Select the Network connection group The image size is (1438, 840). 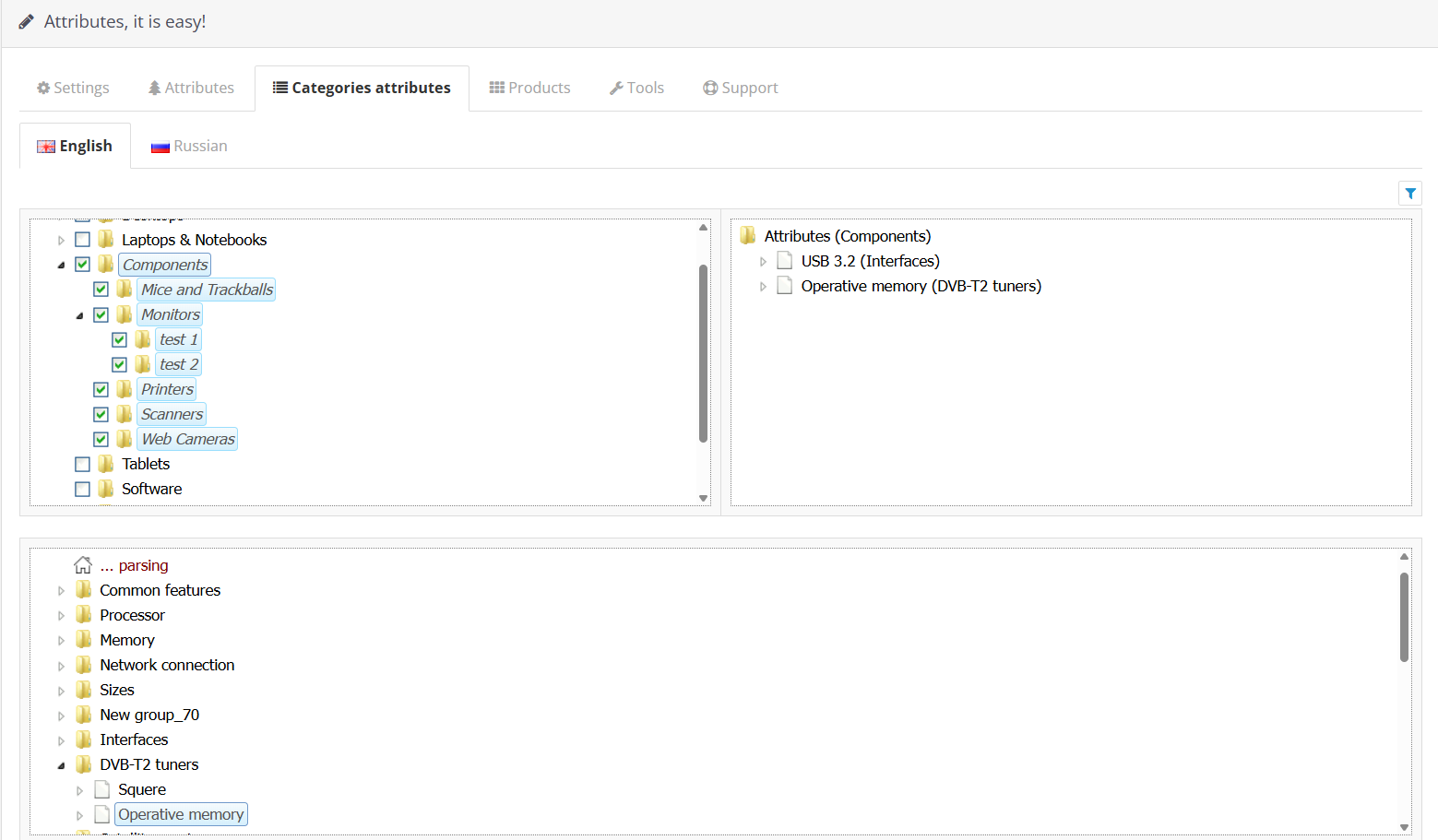167,665
